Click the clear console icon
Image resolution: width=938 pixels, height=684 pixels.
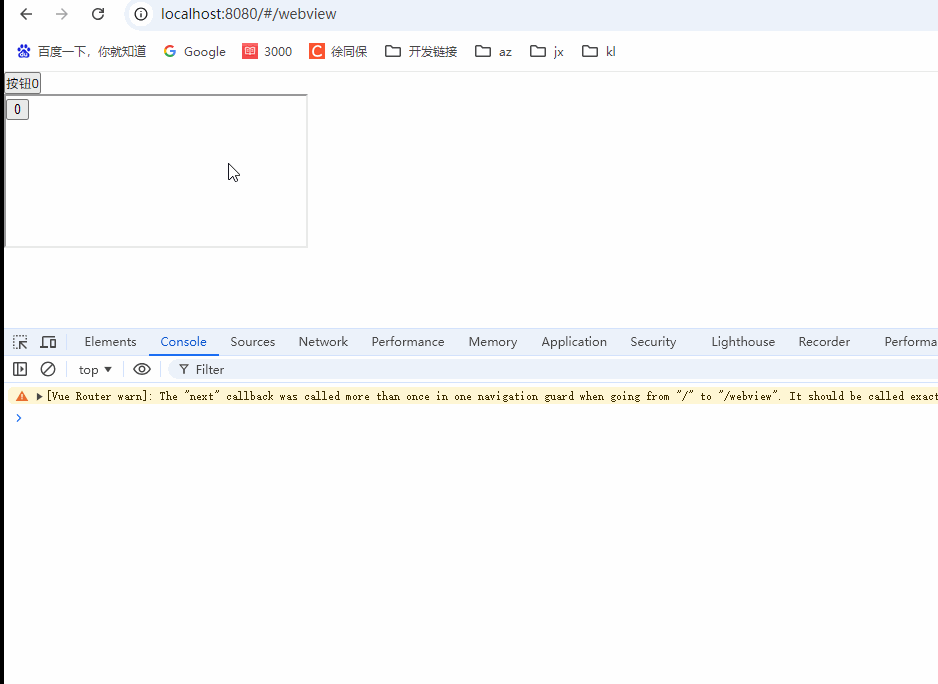click(x=48, y=369)
